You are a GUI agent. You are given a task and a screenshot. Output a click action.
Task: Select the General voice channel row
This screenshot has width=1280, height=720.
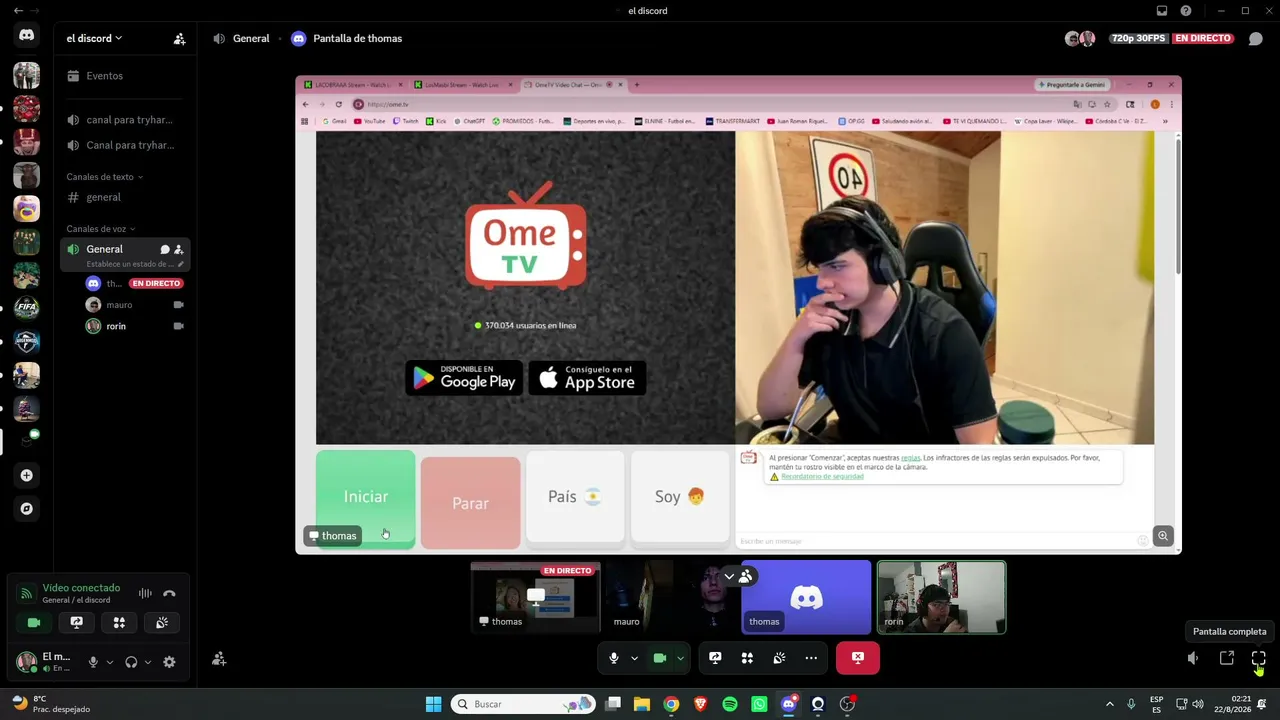(x=125, y=254)
